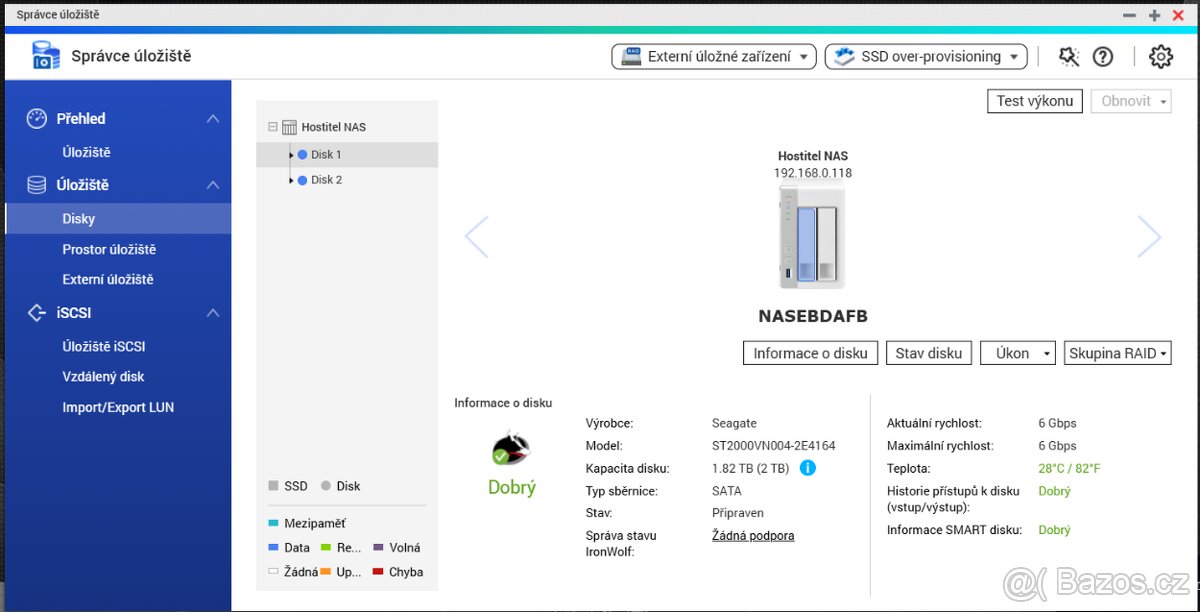Open the Obnovit dropdown
This screenshot has width=1200, height=612.
coord(1131,101)
